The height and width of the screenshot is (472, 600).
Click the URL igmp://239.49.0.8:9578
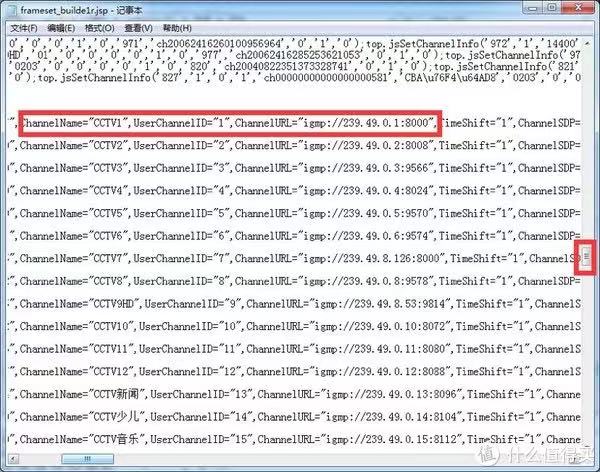[365, 281]
